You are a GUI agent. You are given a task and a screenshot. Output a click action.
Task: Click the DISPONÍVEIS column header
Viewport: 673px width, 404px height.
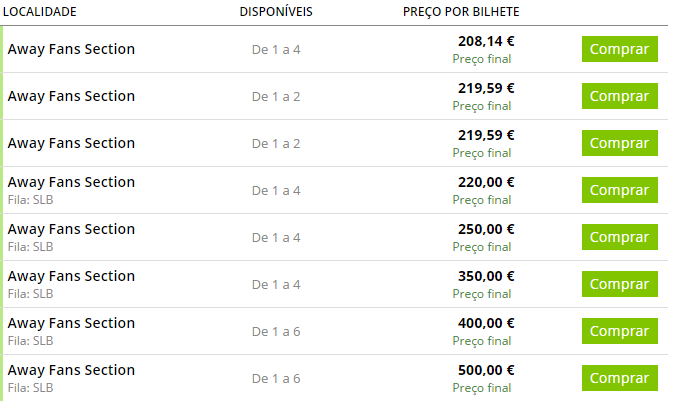276,11
